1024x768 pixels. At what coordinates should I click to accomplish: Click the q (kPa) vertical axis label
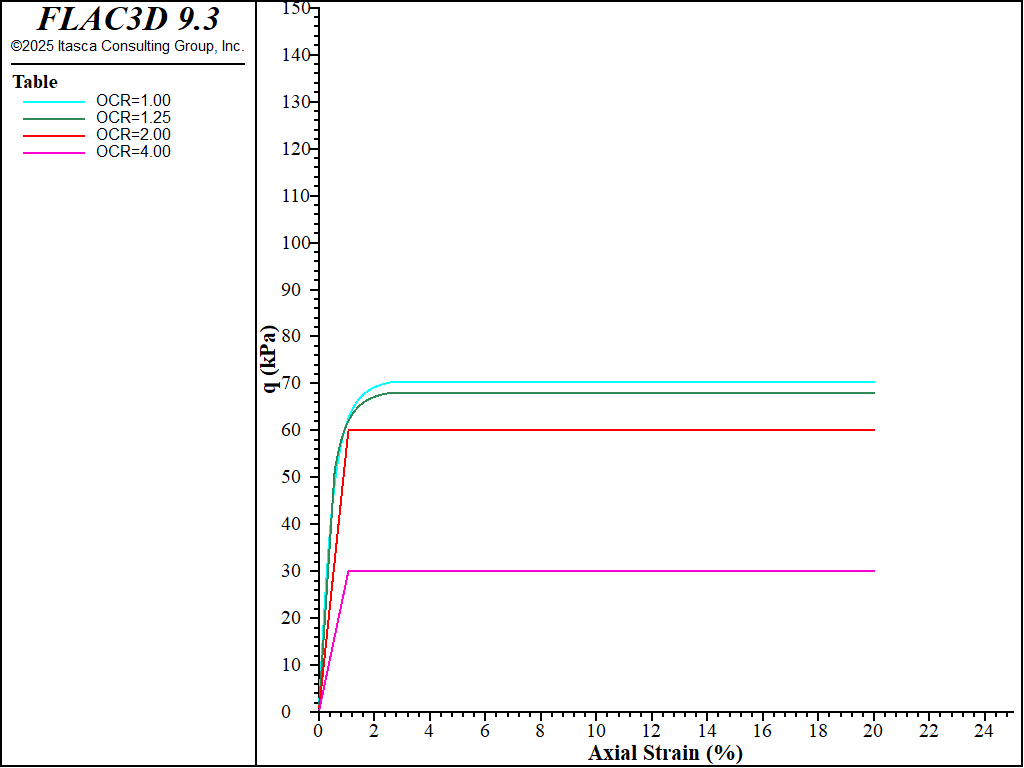point(270,358)
